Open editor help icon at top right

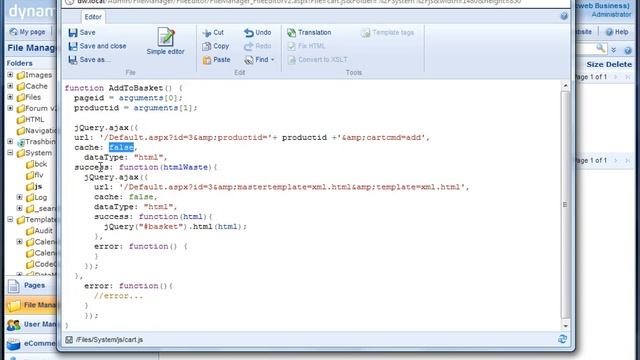tap(564, 16)
